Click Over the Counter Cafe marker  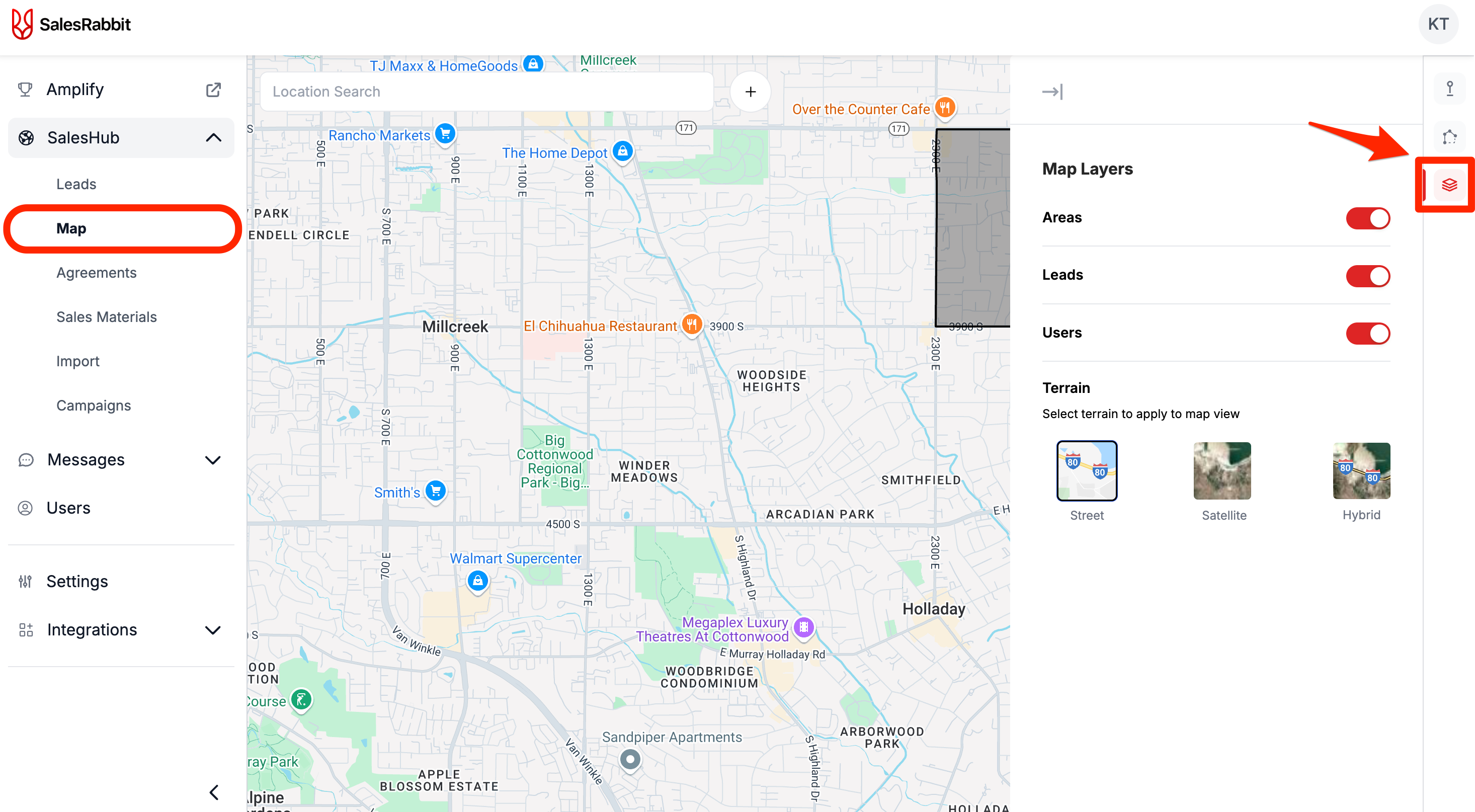click(945, 108)
